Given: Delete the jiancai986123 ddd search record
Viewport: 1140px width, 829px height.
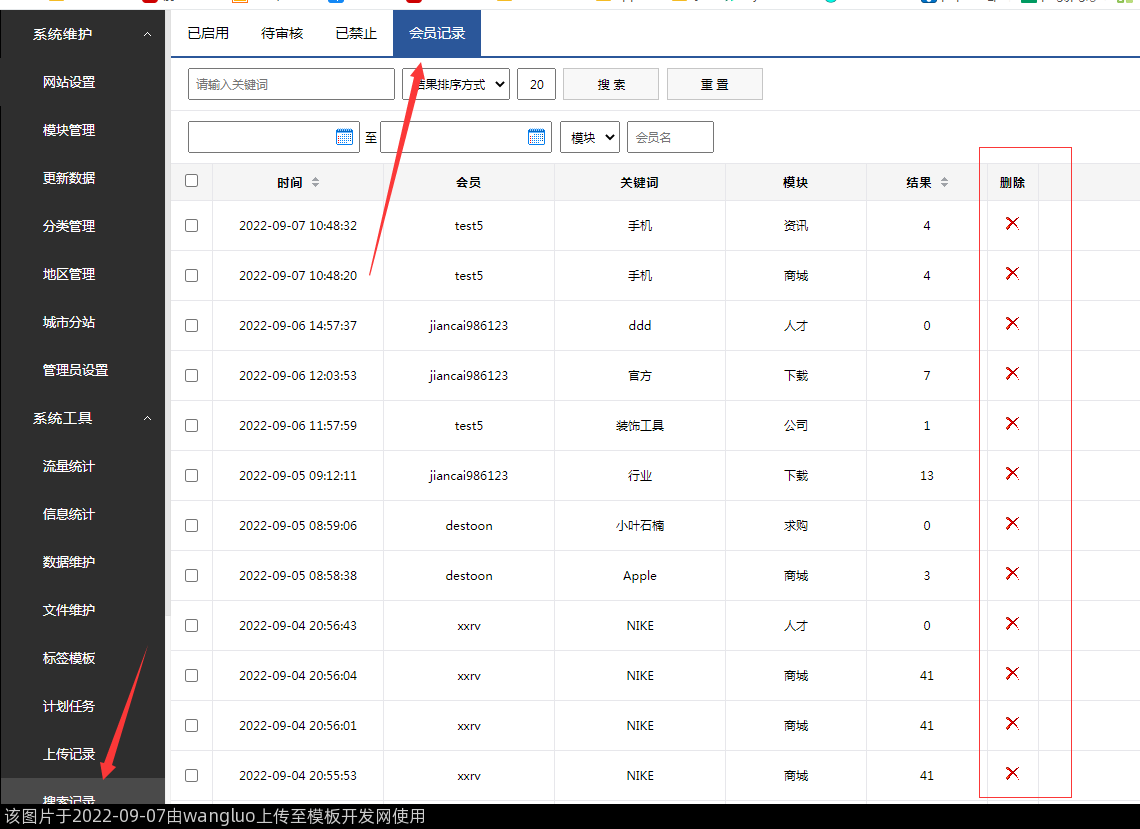Looking at the screenshot, I should click(1012, 323).
